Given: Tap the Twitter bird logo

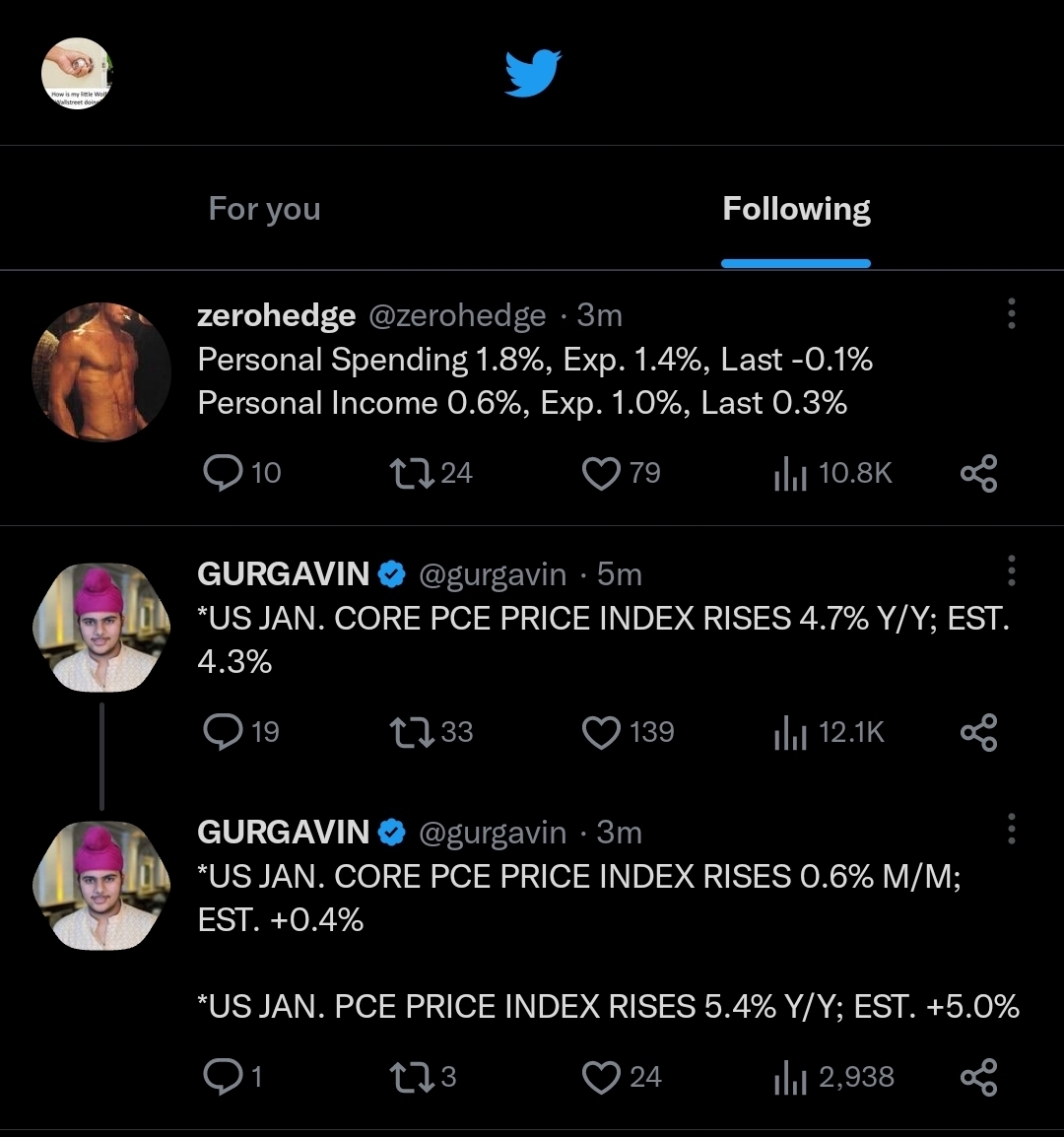Looking at the screenshot, I should pos(532,74).
